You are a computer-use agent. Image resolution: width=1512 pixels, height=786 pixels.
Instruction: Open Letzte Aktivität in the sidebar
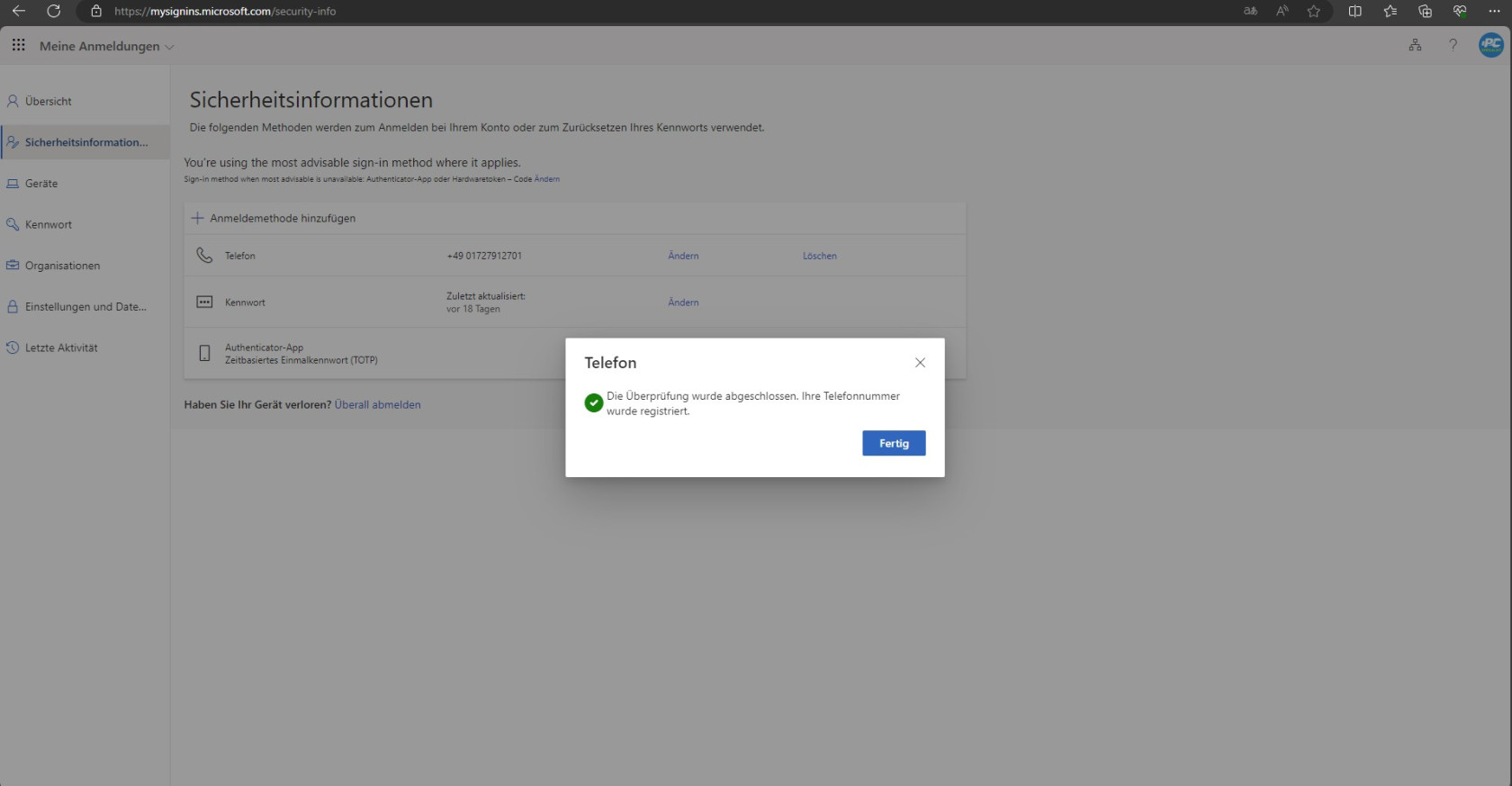[x=61, y=348]
